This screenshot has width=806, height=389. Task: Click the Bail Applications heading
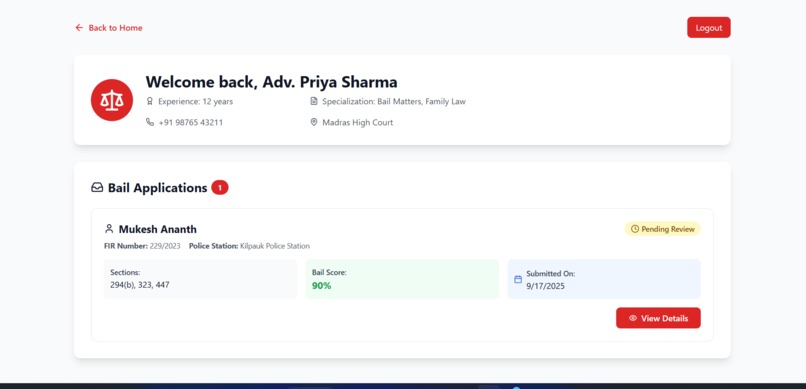coord(157,188)
